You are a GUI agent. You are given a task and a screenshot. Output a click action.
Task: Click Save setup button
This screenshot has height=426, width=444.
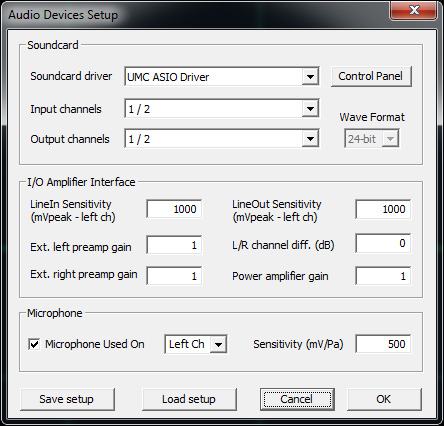coord(67,399)
